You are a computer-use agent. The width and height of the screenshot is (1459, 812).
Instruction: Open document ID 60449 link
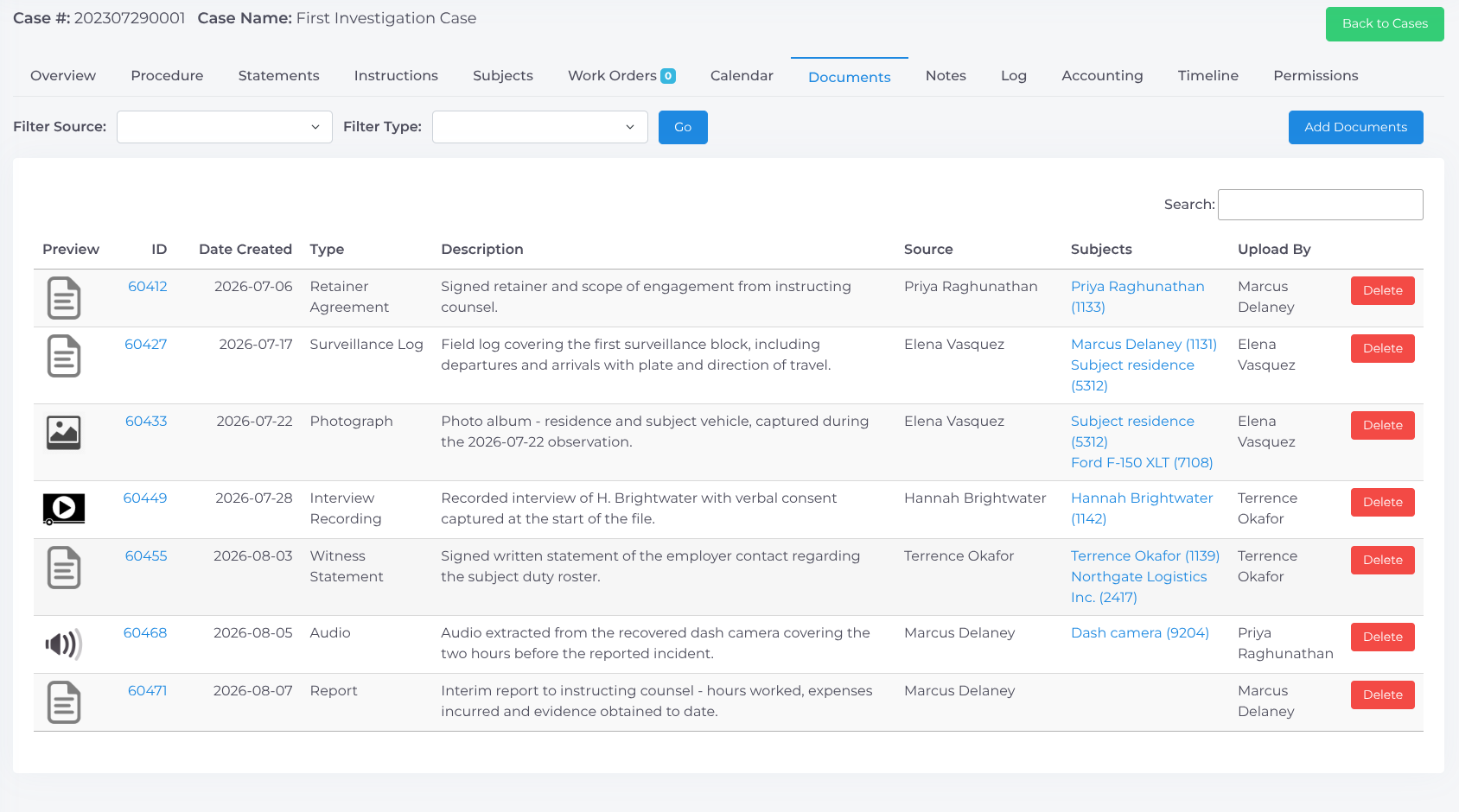tap(145, 498)
